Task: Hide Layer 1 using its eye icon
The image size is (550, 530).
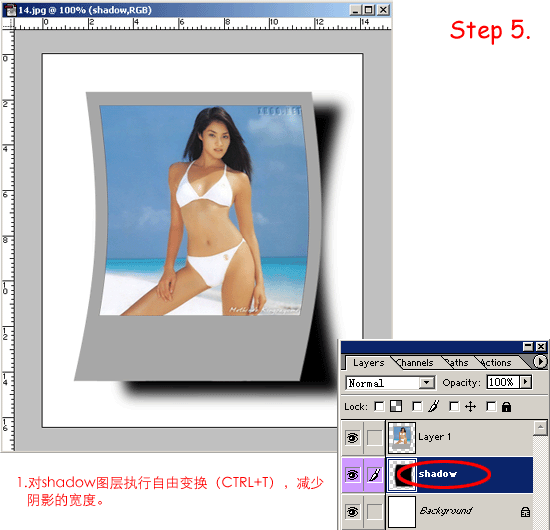Action: (352, 437)
